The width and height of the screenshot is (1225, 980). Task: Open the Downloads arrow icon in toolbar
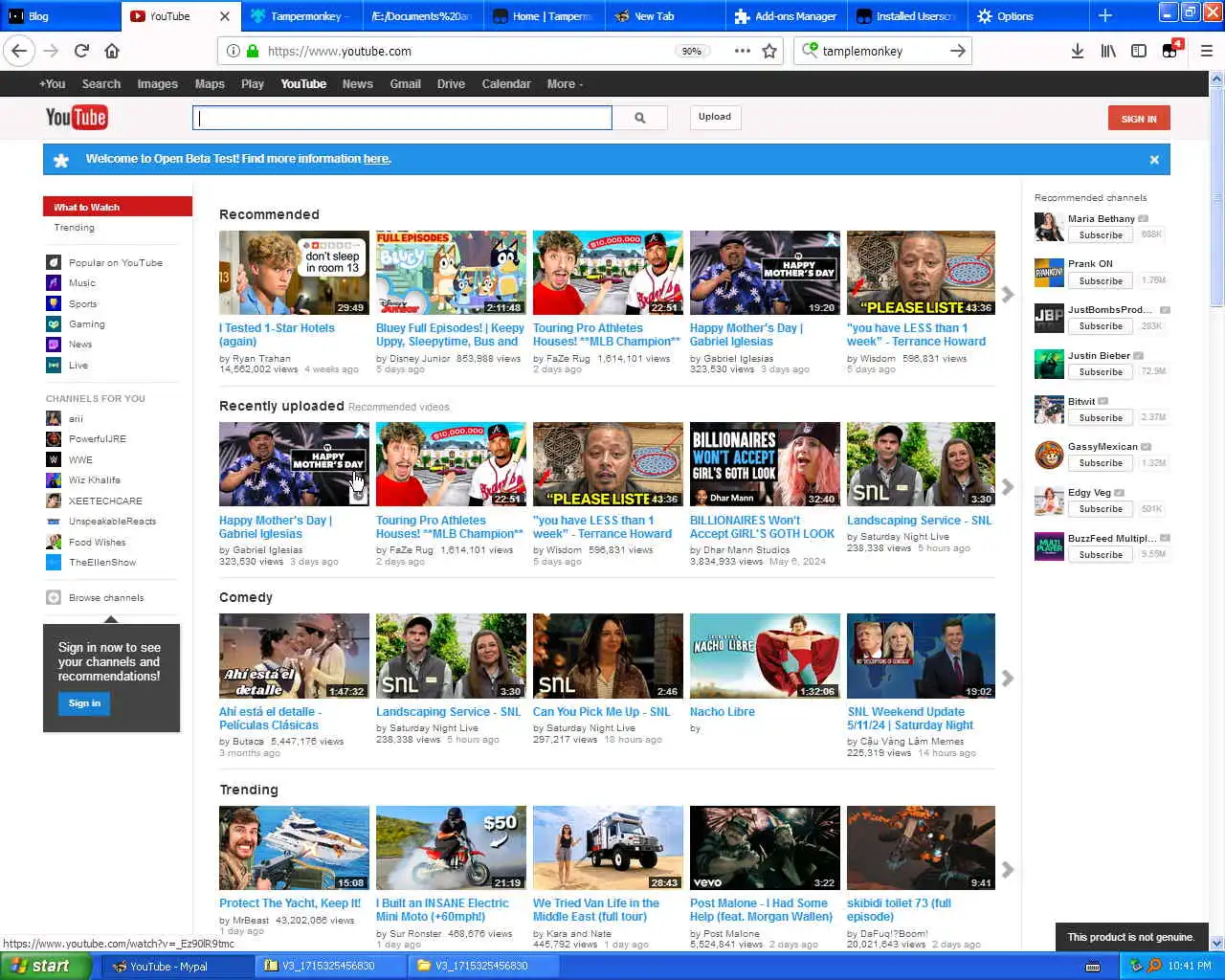tap(1077, 51)
